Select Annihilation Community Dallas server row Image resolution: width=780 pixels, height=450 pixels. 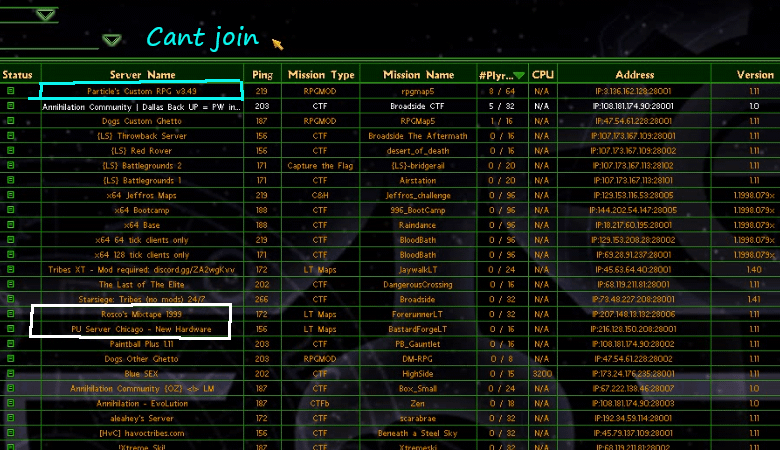tap(141, 106)
